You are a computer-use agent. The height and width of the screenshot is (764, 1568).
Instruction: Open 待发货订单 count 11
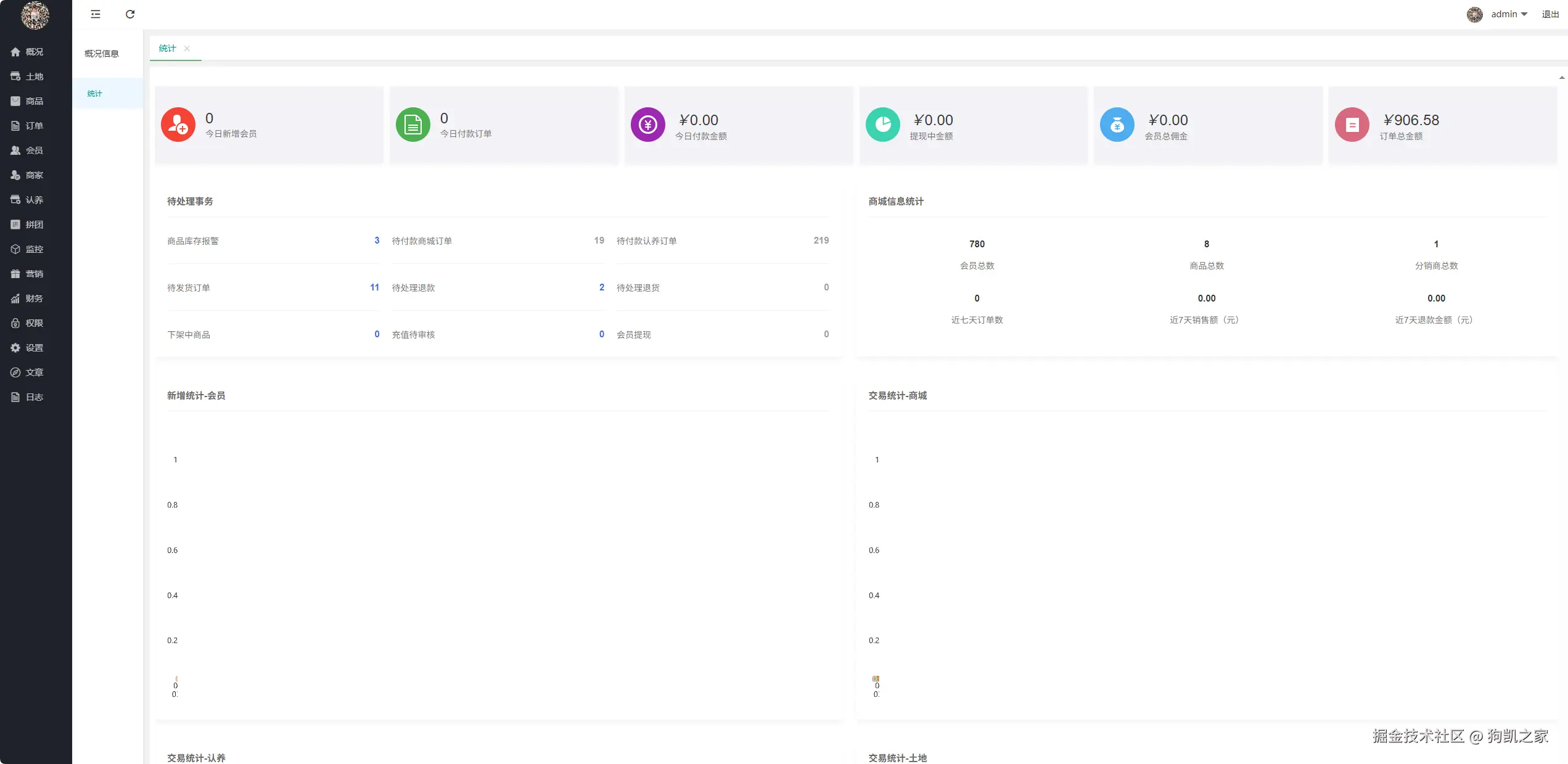point(374,287)
